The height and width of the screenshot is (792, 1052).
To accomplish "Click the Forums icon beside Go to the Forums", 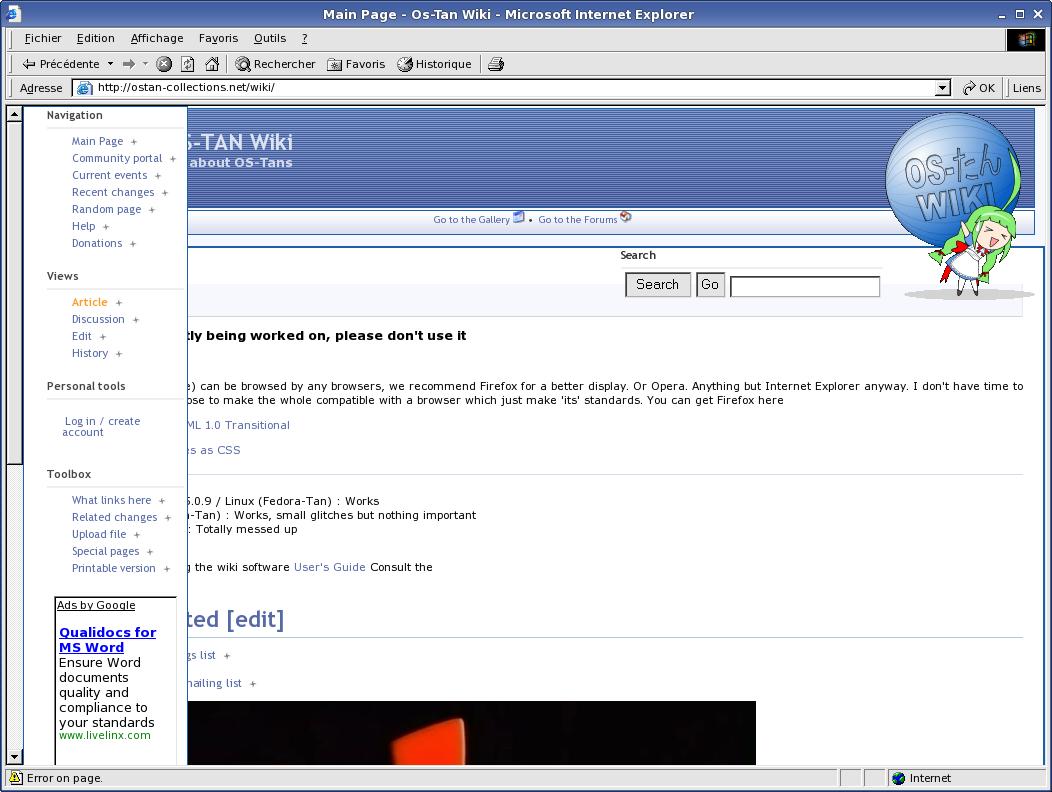I will pos(626,217).
